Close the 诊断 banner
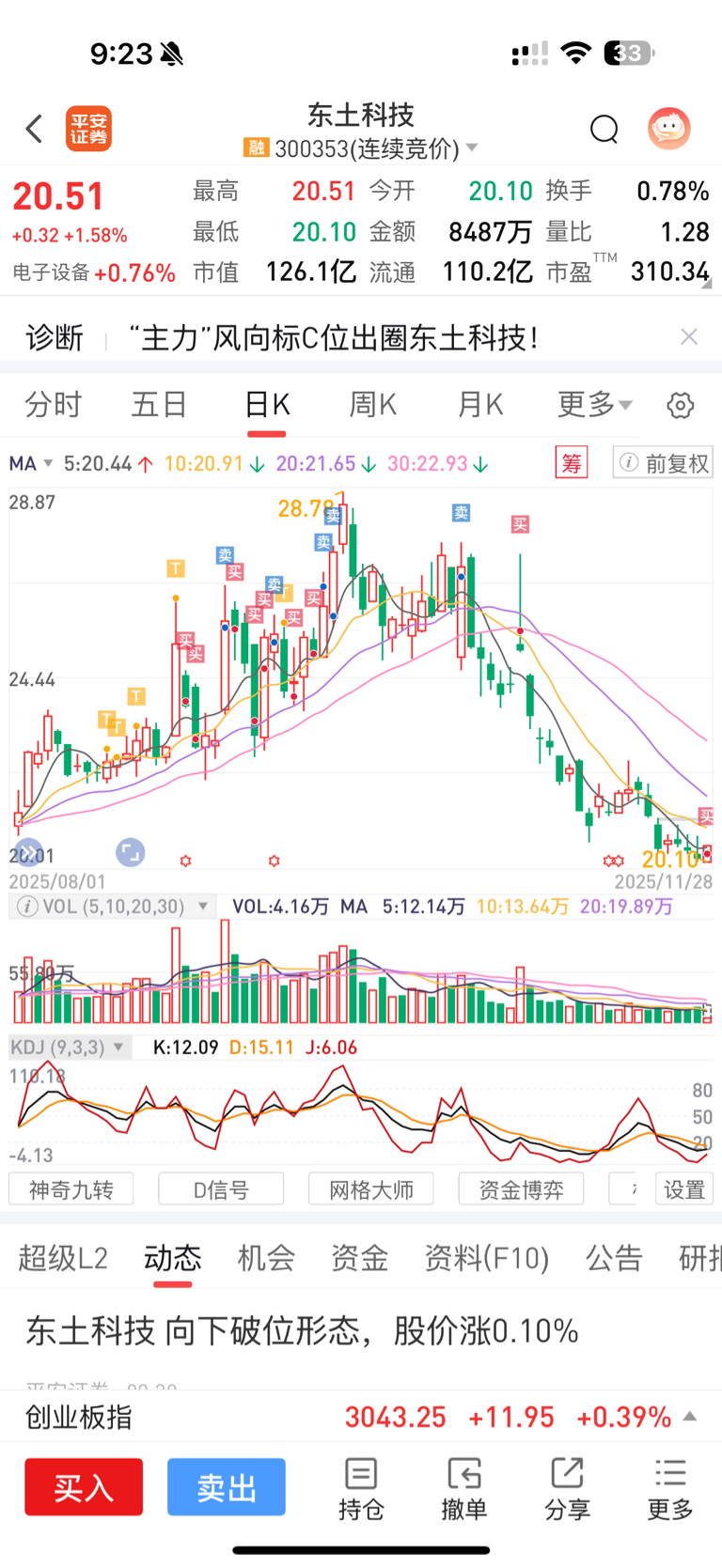722x1568 pixels. point(689,336)
